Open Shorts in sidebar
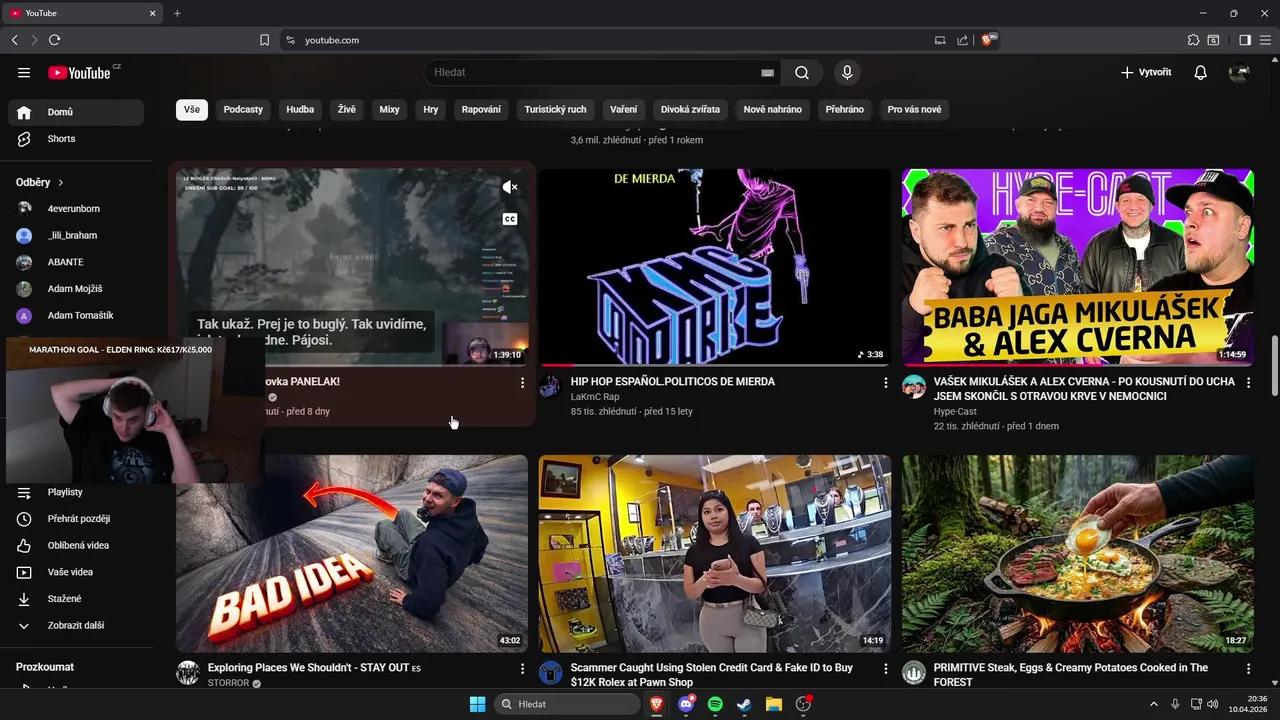1280x720 pixels. click(x=76, y=139)
